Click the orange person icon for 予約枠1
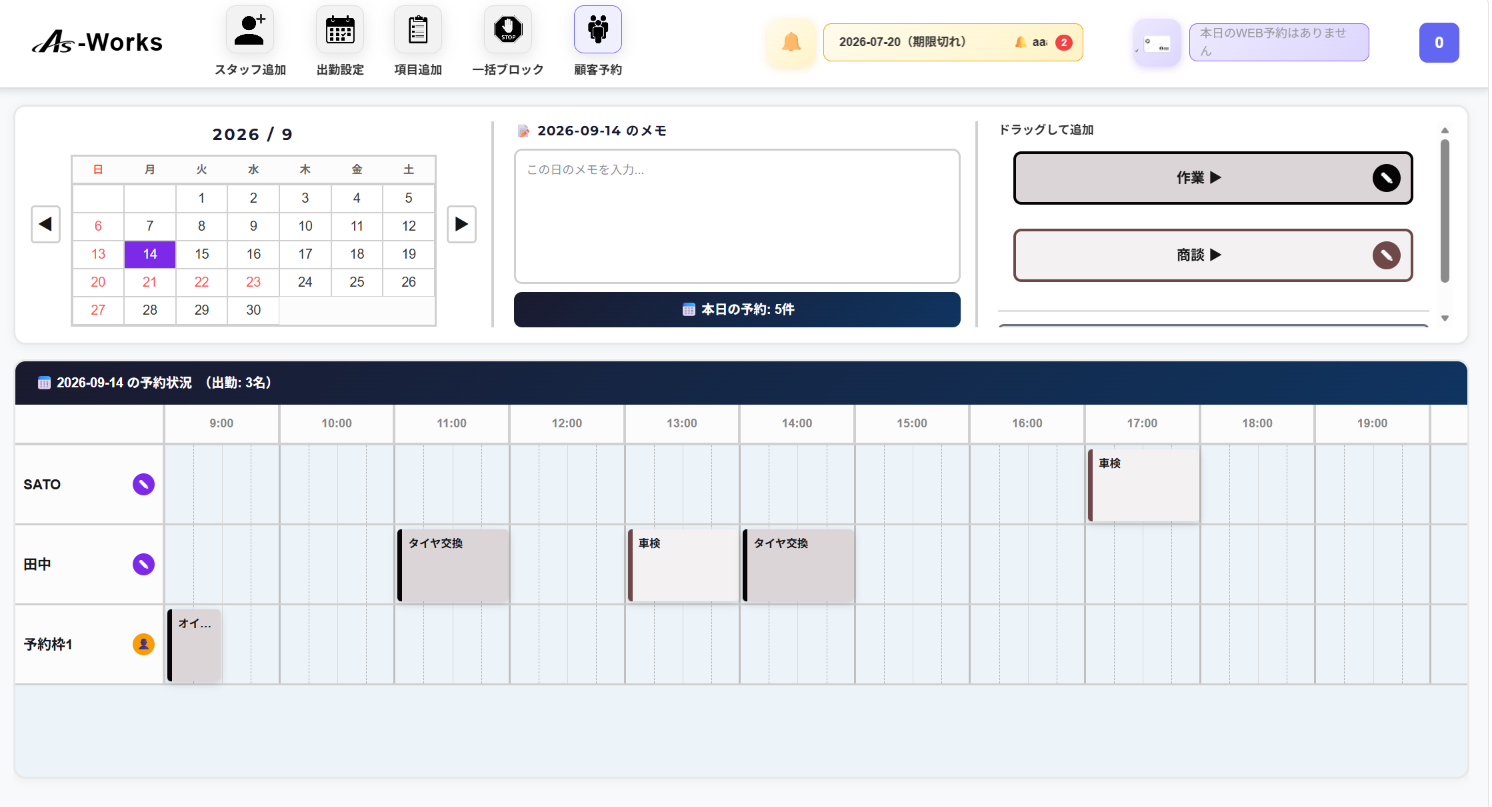The image size is (1492, 807). click(144, 644)
